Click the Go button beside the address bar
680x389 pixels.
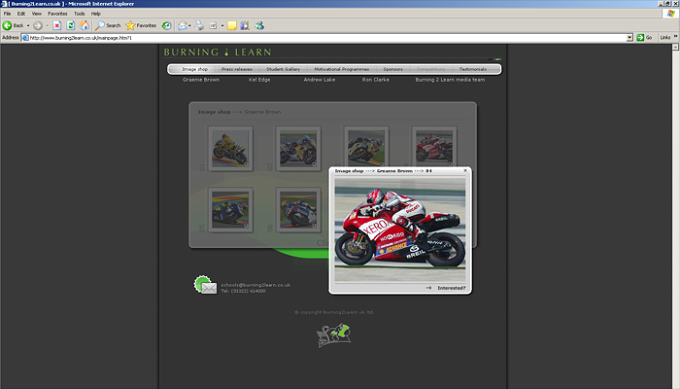pos(644,38)
